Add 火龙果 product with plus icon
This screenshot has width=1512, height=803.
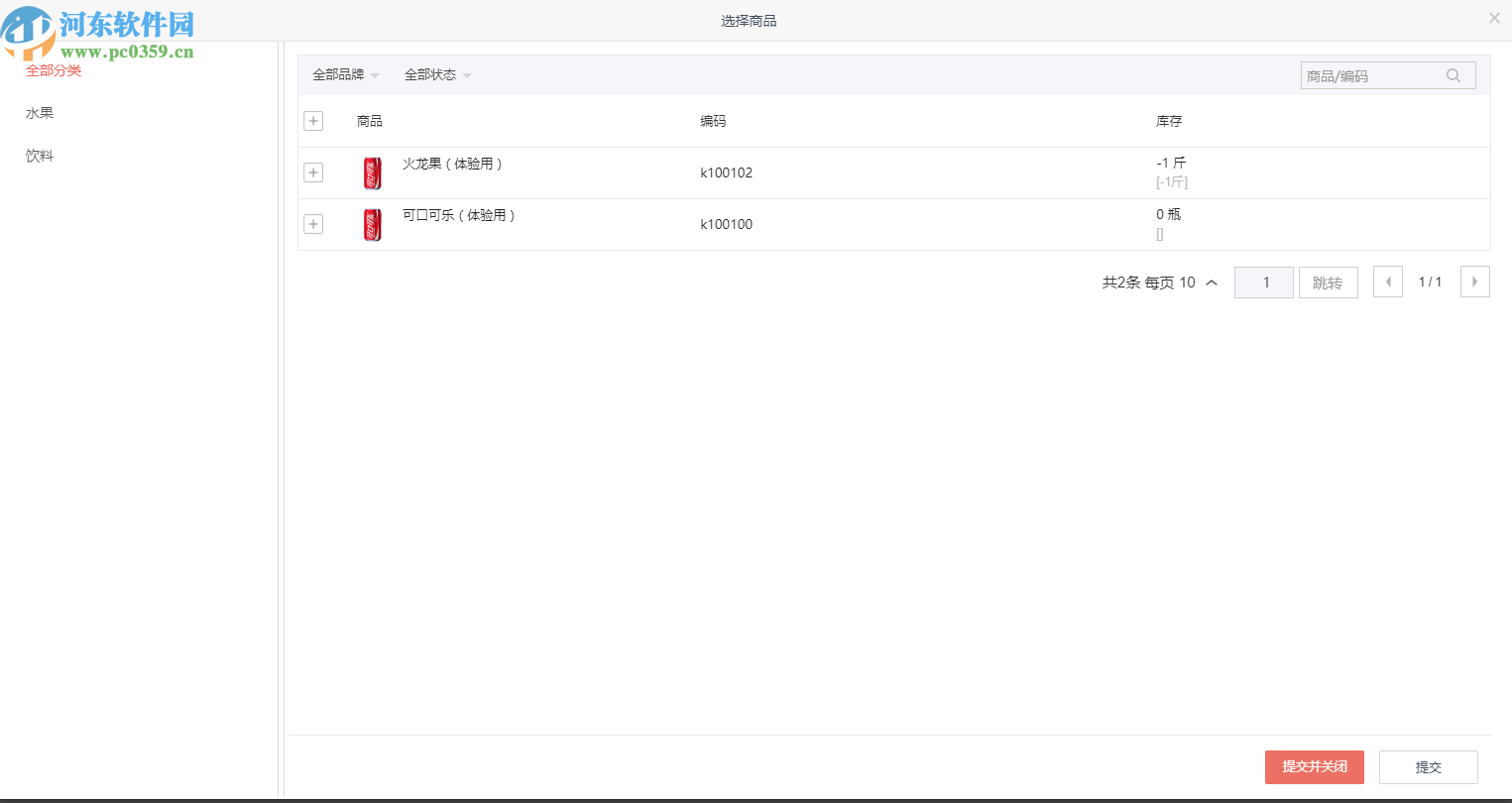click(313, 172)
